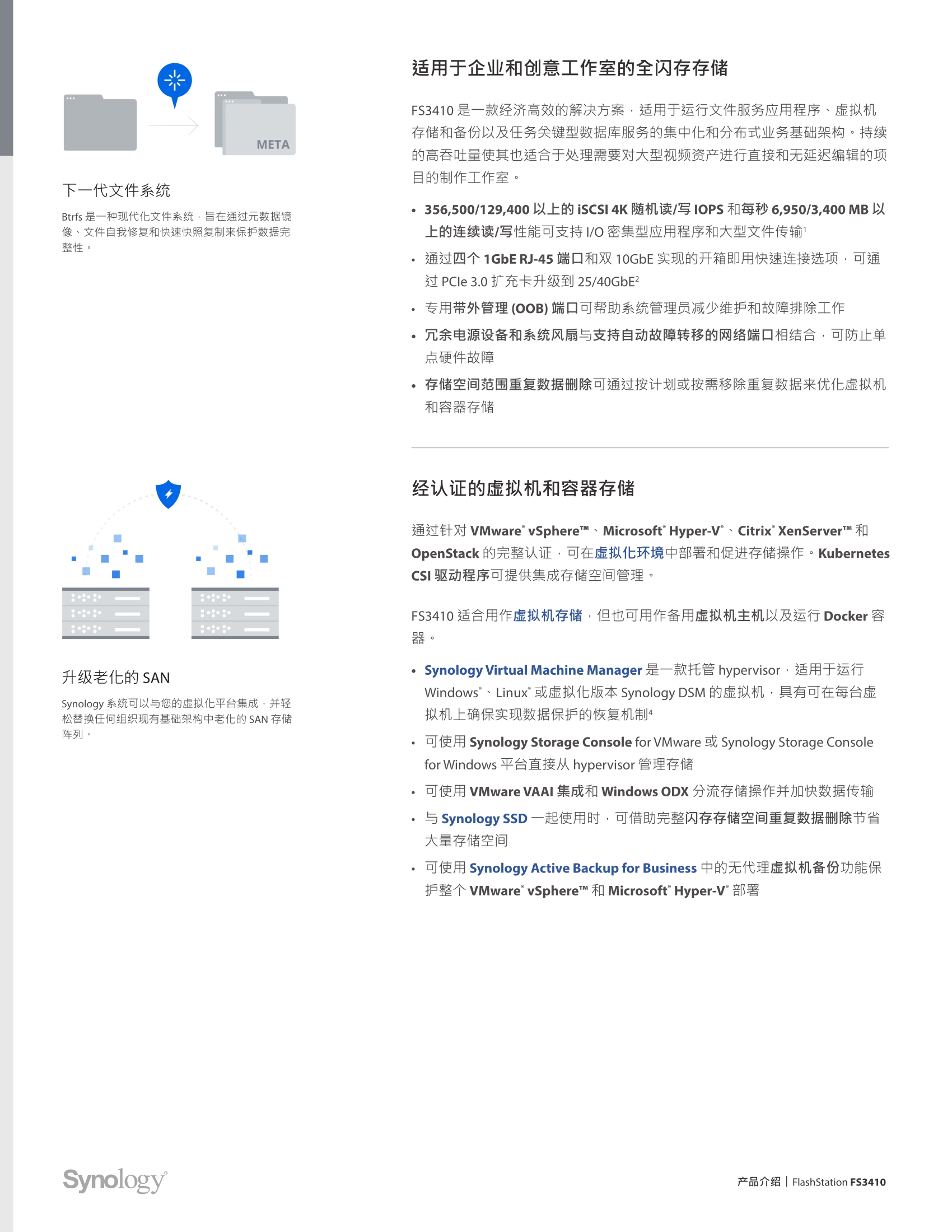Click the 虚拟机主机 bold text

[730, 615]
